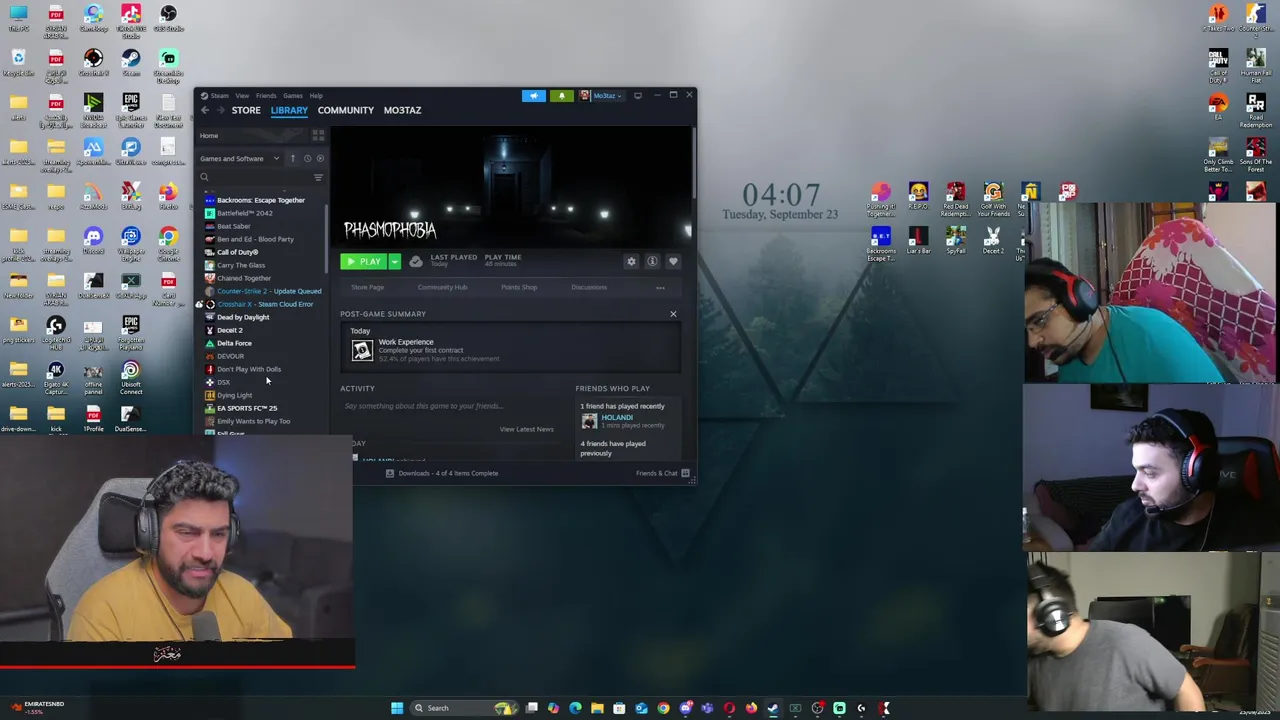Open the Phasmophobia manage gear icon
This screenshot has width=1280, height=720.
tap(631, 262)
